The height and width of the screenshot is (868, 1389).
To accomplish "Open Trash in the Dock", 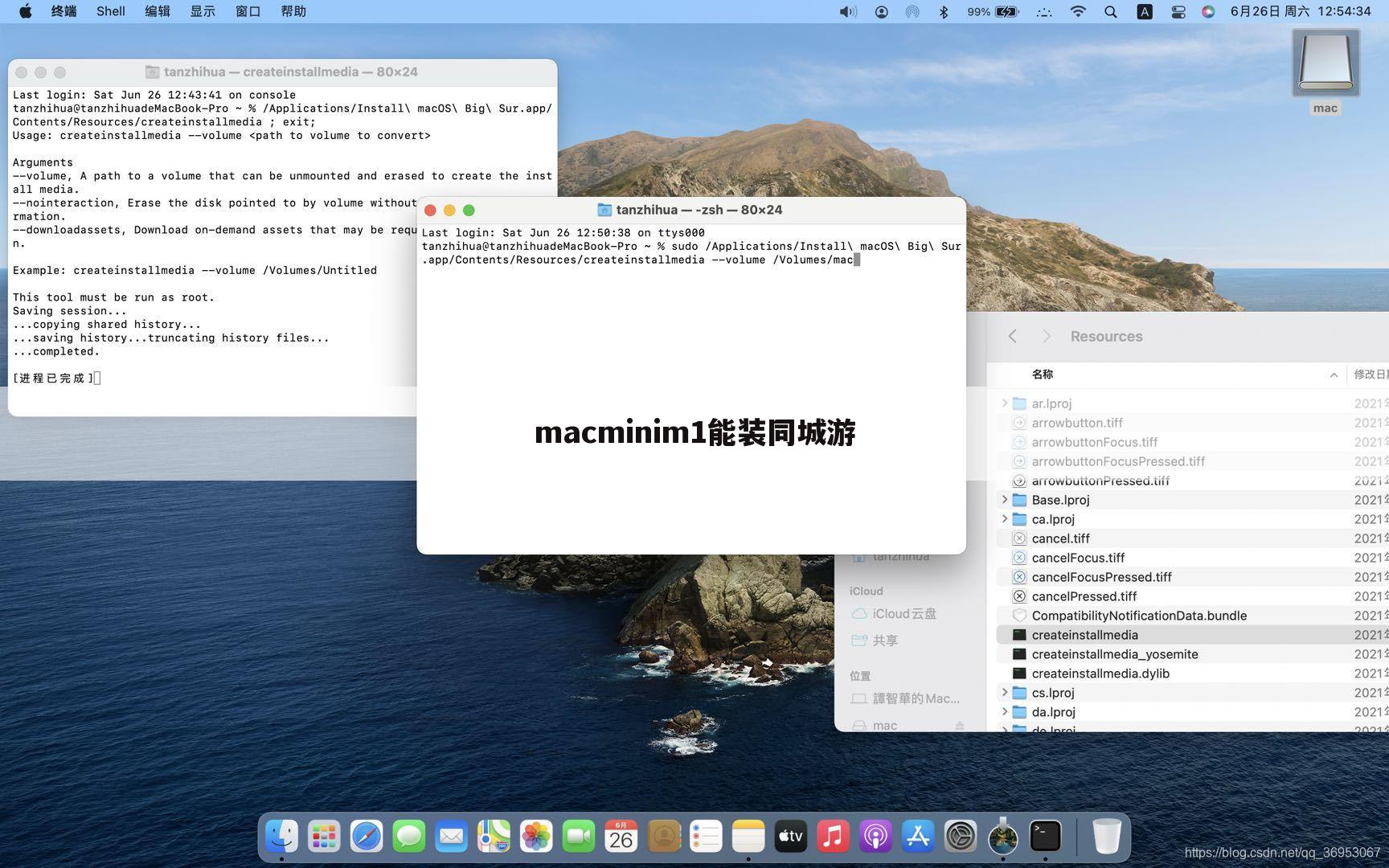I will (x=1106, y=837).
